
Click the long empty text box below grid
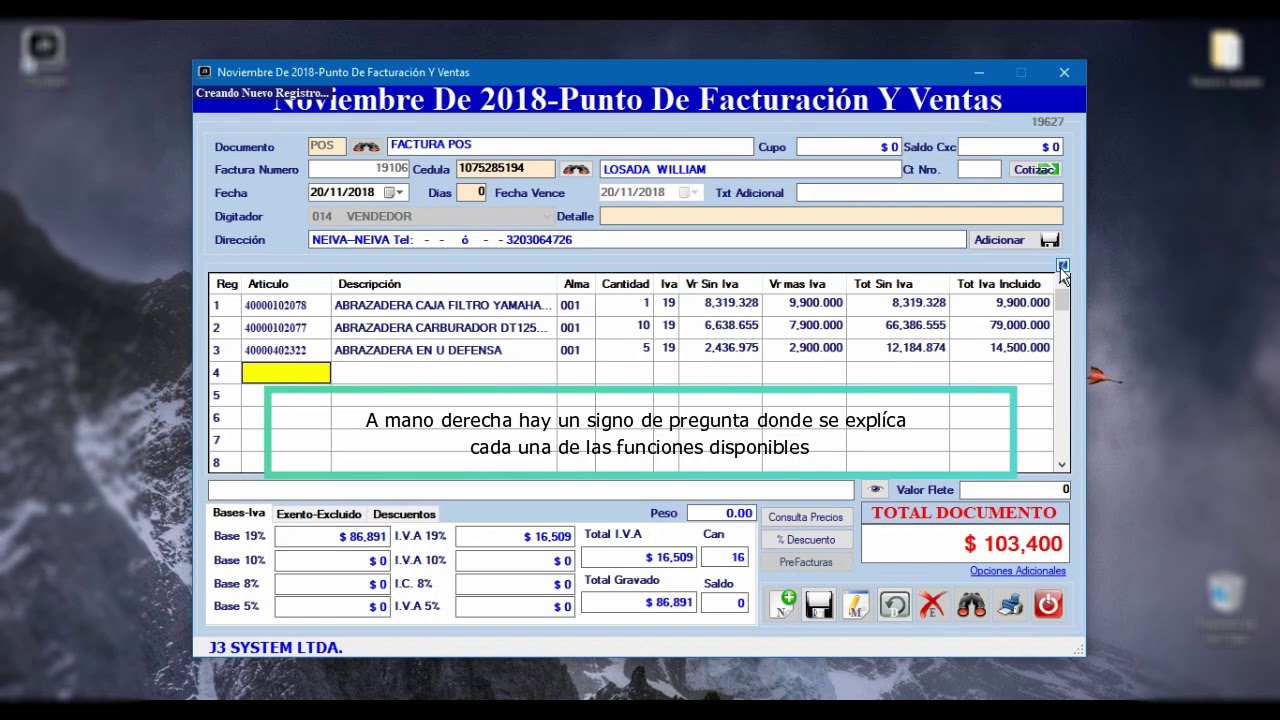[531, 490]
